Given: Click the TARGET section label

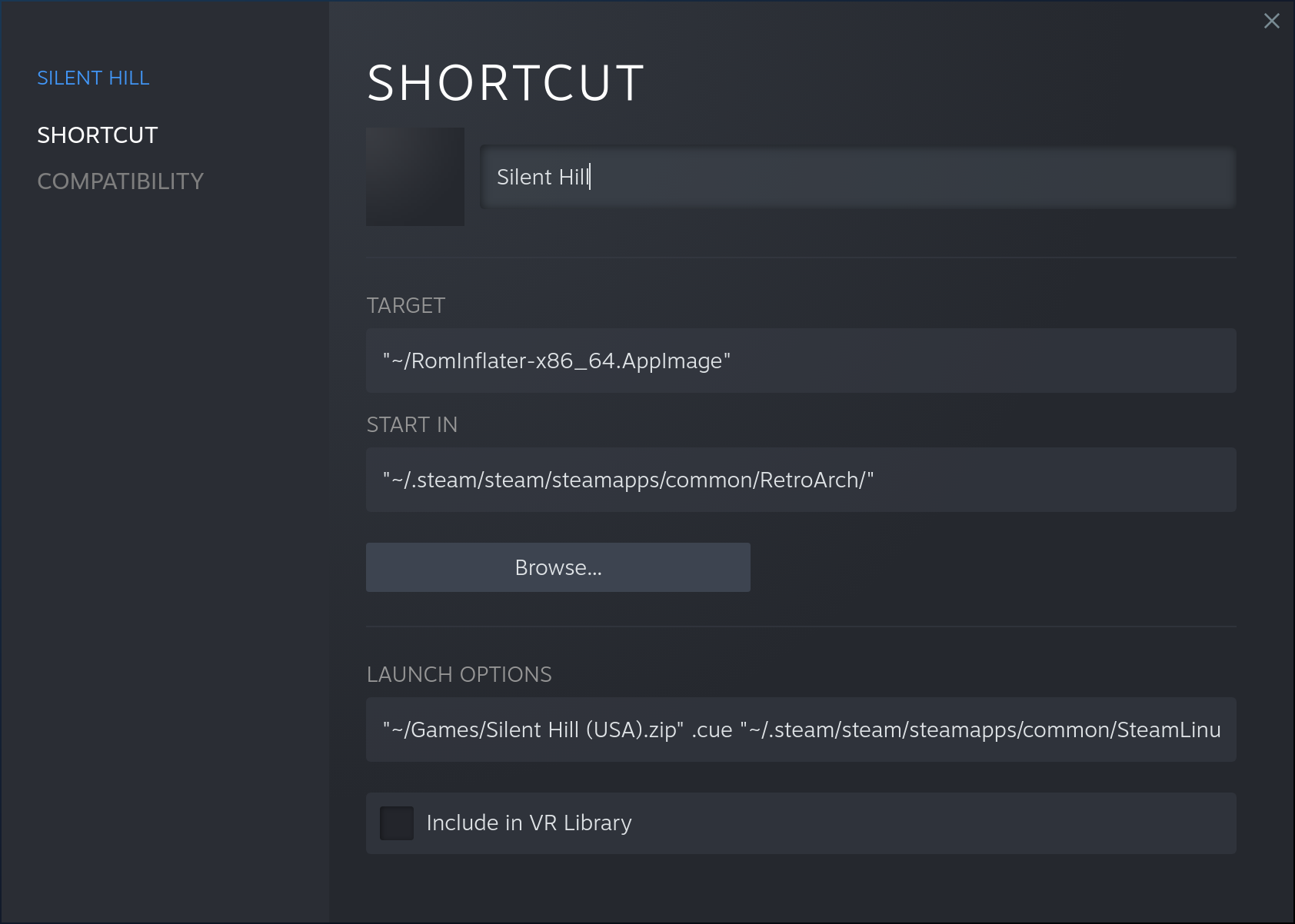Looking at the screenshot, I should click(406, 306).
